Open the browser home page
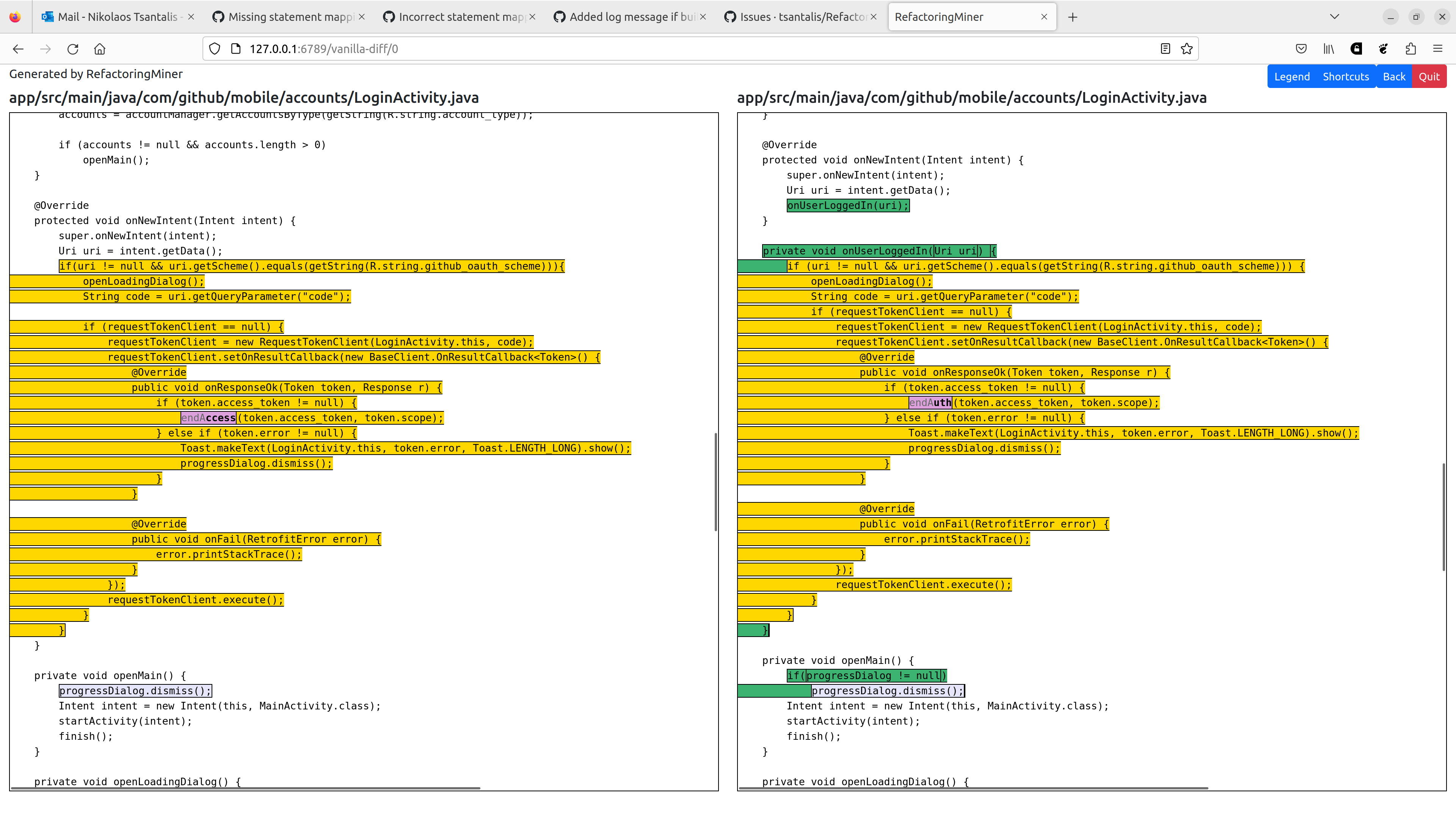 (x=100, y=49)
